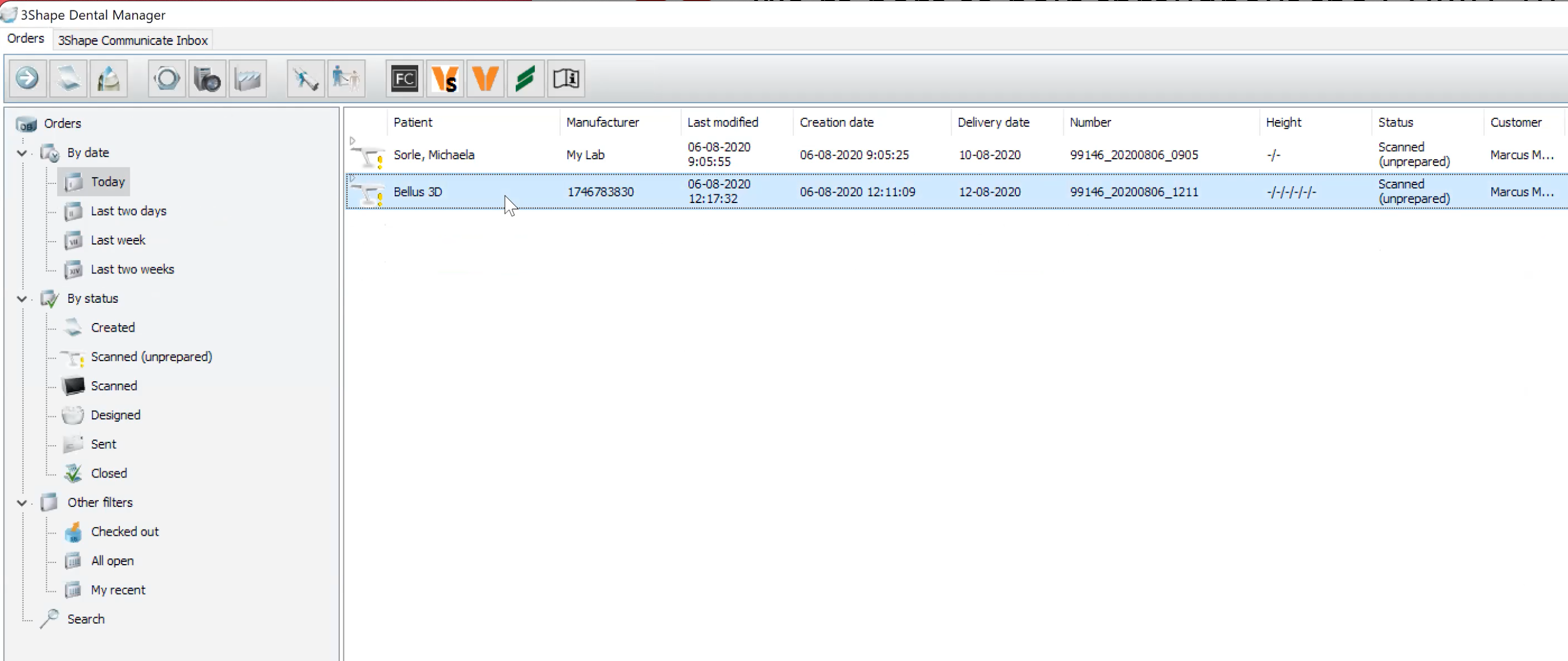Click the orange VS logo icon
1568x661 pixels.
[x=444, y=78]
